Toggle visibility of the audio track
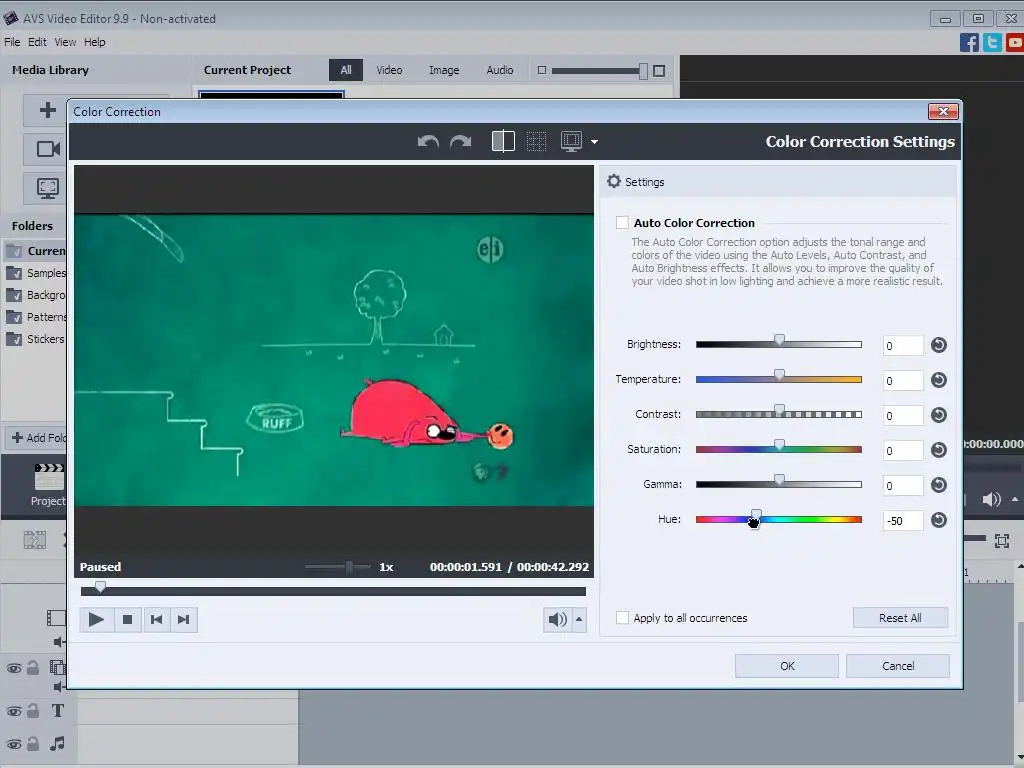Viewport: 1024px width, 768px height. point(14,744)
